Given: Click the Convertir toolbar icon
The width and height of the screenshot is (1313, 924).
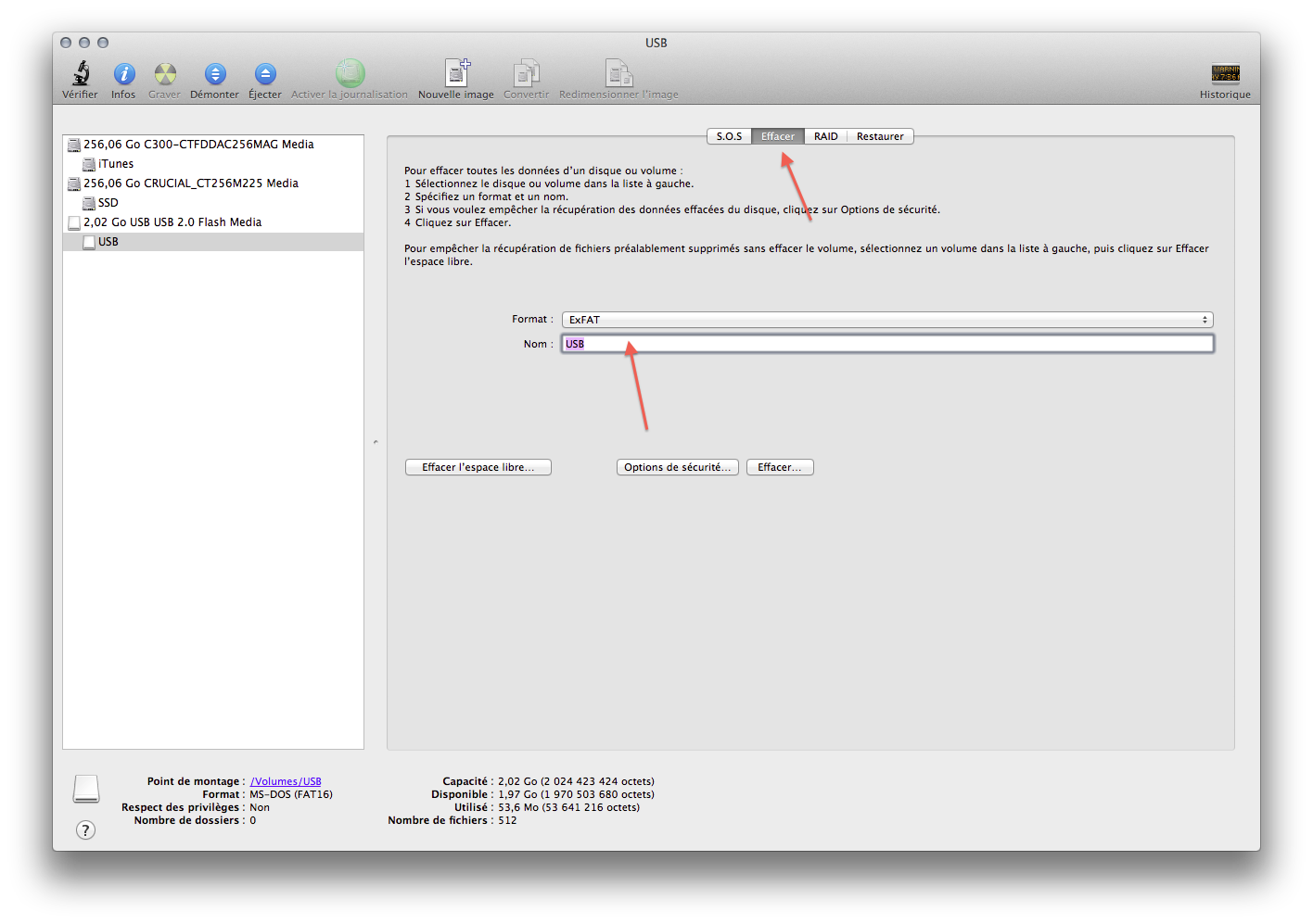Looking at the screenshot, I should click(526, 74).
